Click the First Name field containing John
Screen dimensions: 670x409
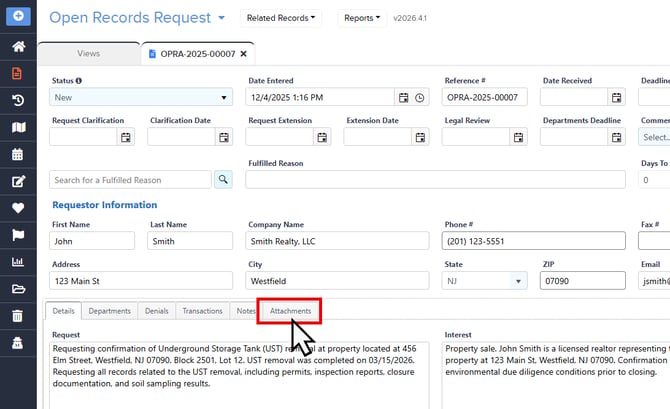tap(92, 241)
